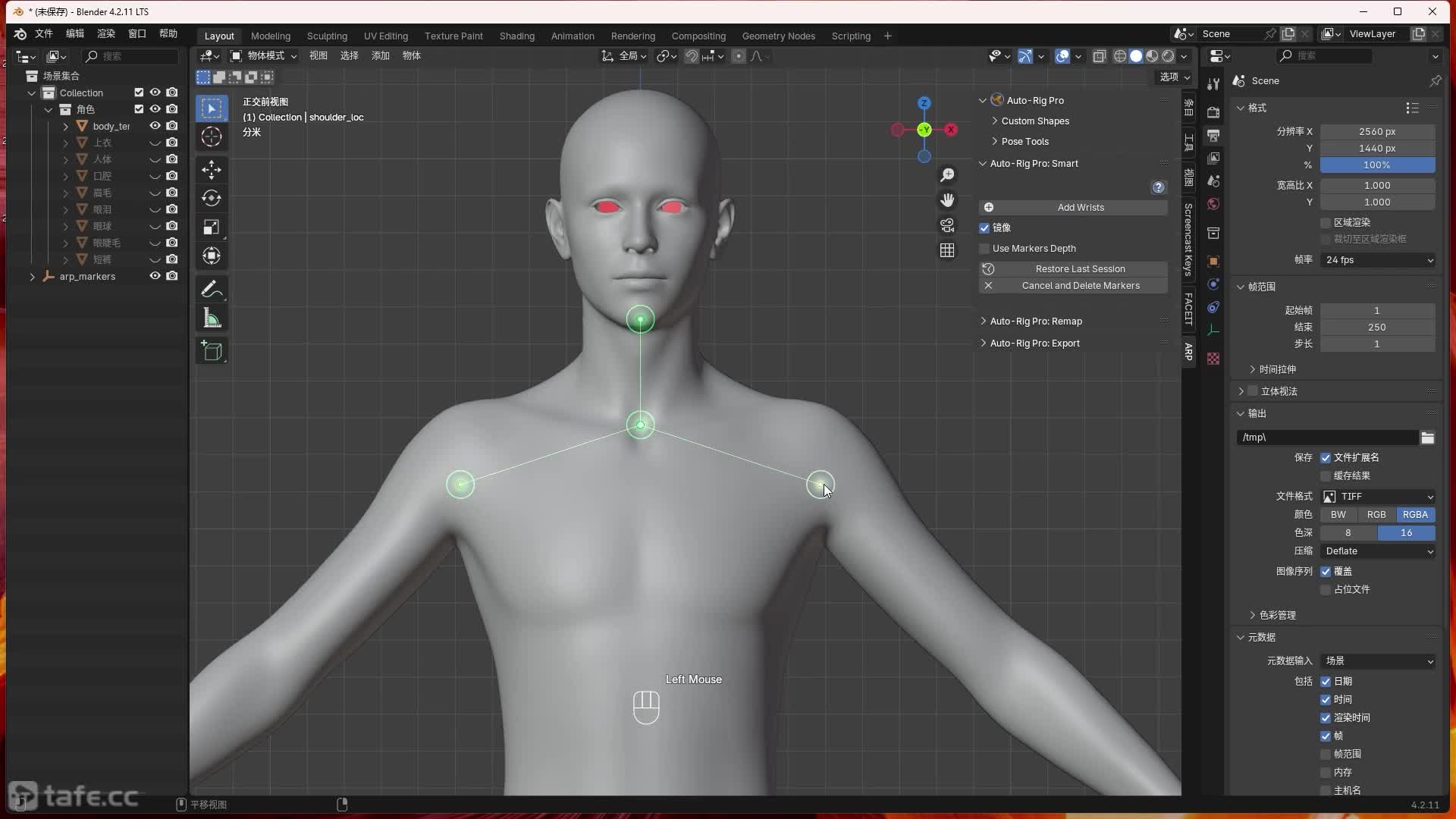Select the Scale tool
The height and width of the screenshot is (819, 1456).
(212, 227)
